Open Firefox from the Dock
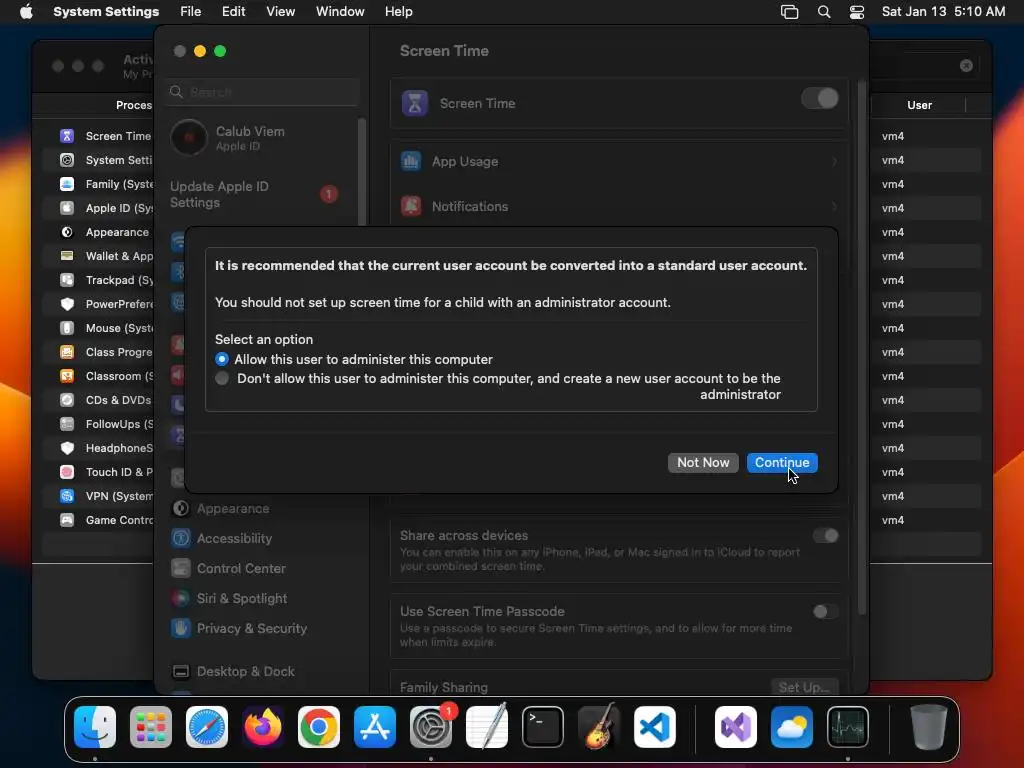 pyautogui.click(x=263, y=727)
